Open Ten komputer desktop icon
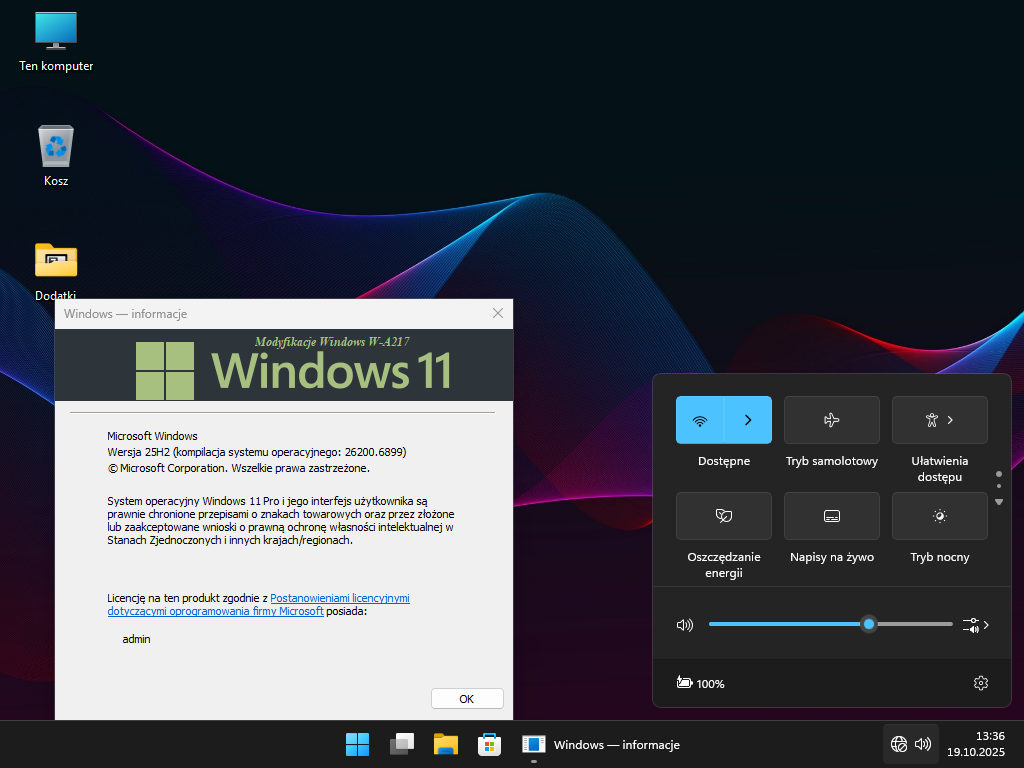This screenshot has height=768, width=1024. coord(56,30)
